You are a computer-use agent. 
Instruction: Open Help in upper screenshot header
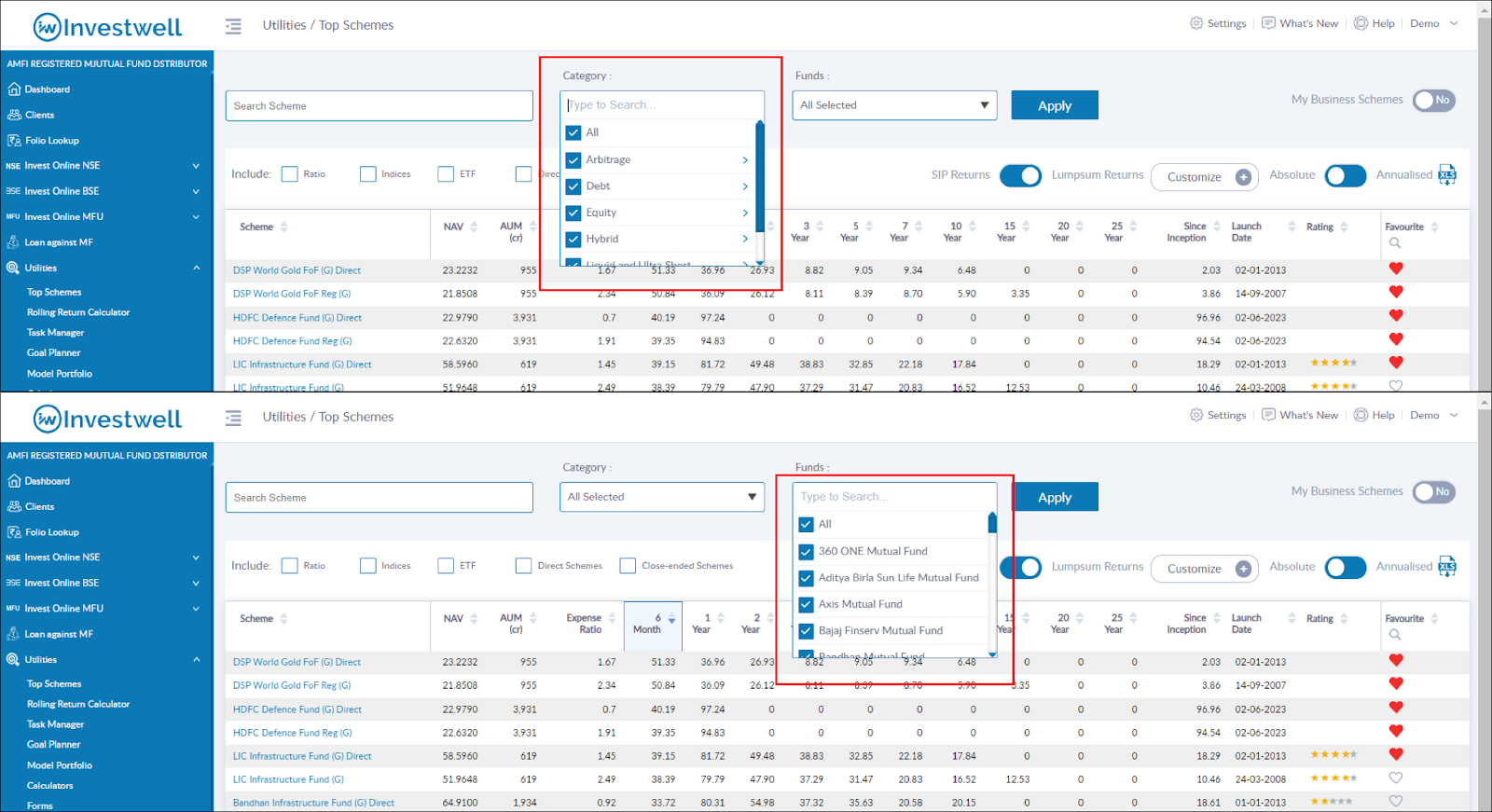pos(1375,23)
